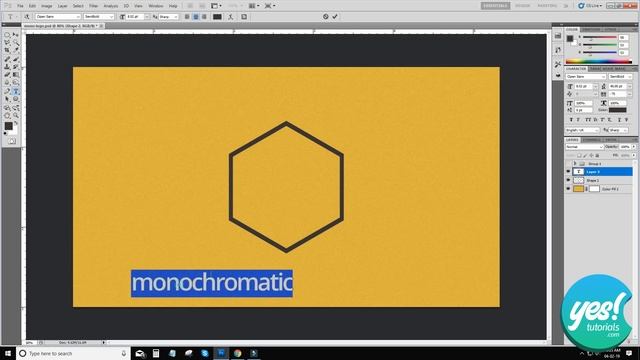640x360 pixels.
Task: Open the Layer menu
Action: [x=62, y=6]
